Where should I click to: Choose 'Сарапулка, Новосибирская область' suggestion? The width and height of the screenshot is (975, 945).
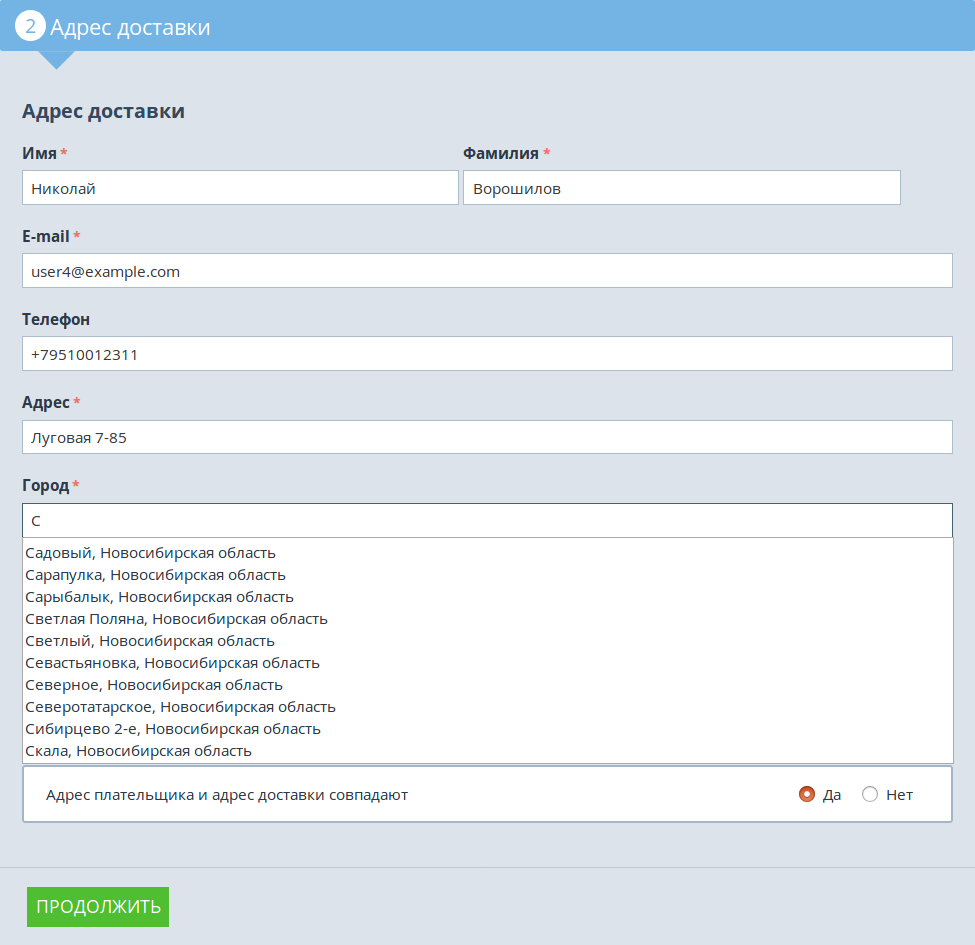pos(156,575)
